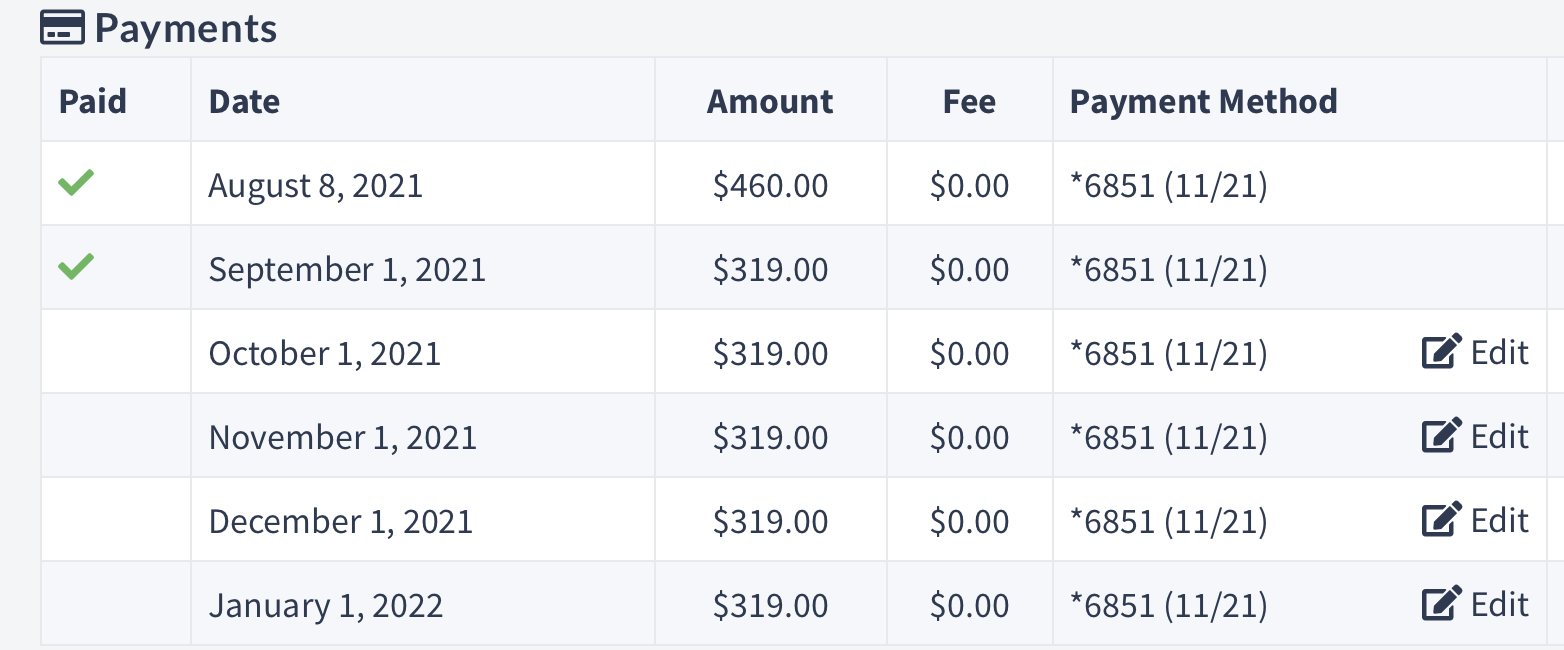Select the Paid column header
Screen dimensions: 1564x650
[93, 102]
